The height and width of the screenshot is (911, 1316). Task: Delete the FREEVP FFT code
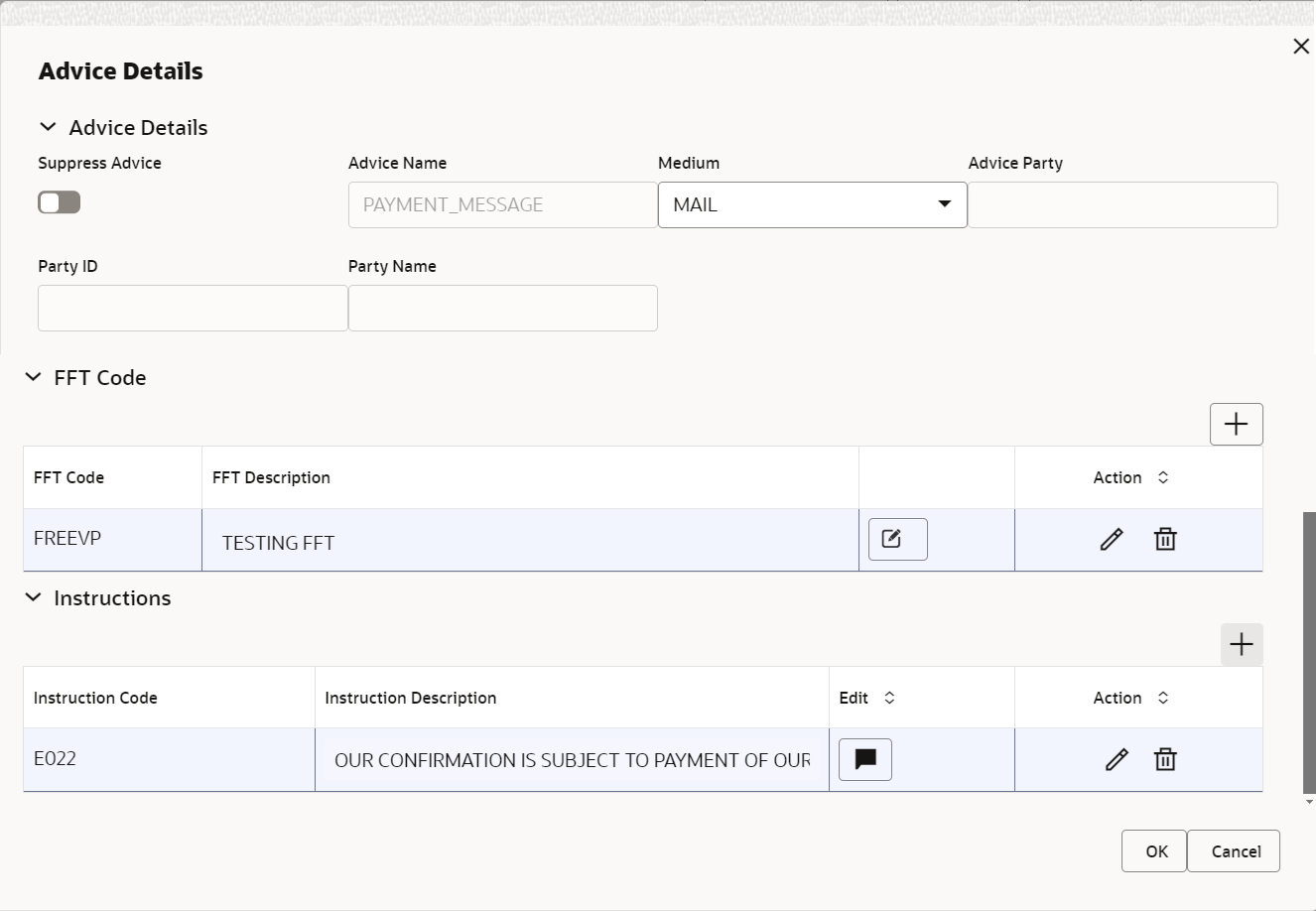point(1165,539)
